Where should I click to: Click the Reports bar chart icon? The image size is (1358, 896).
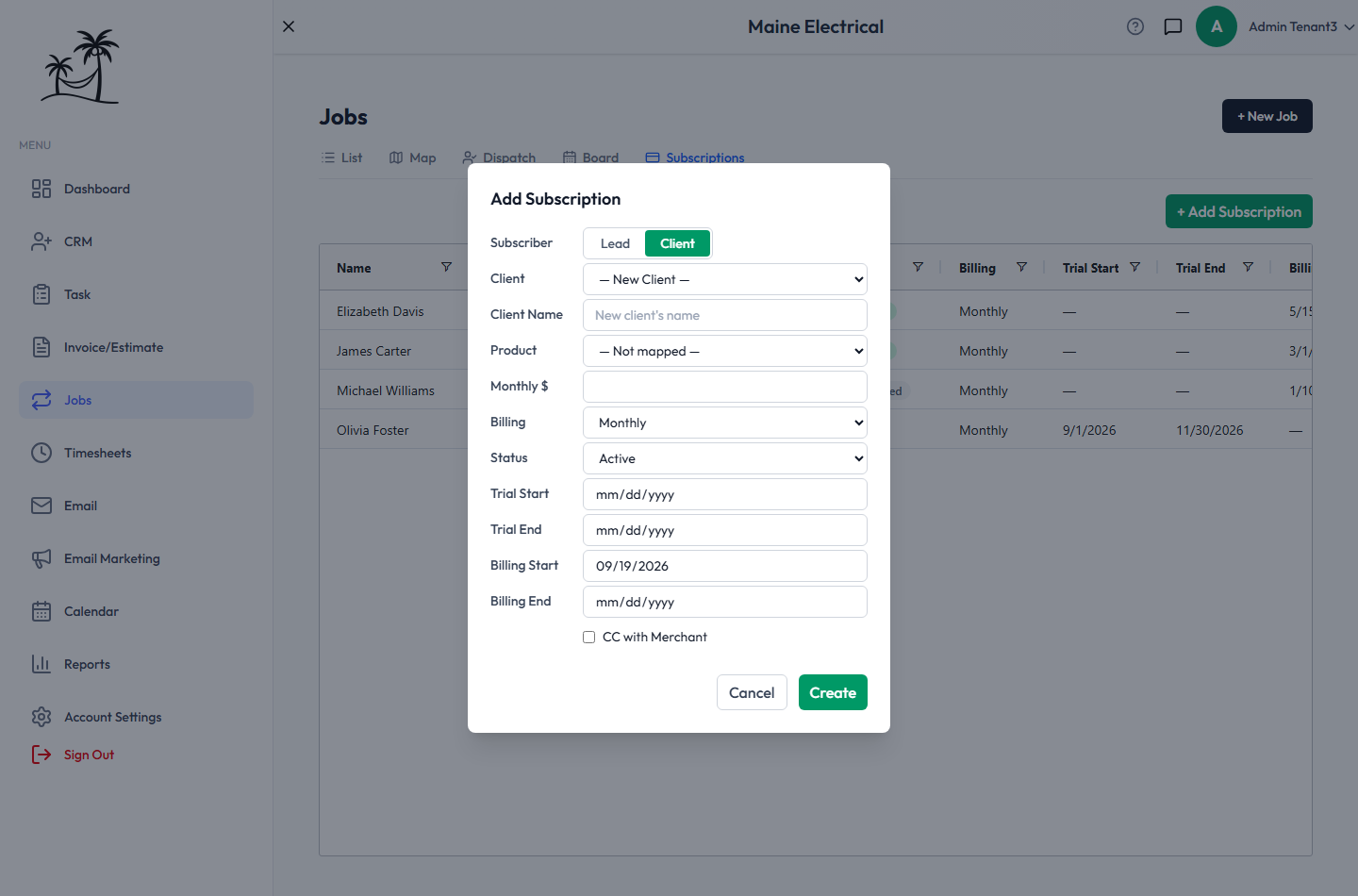[x=41, y=664]
